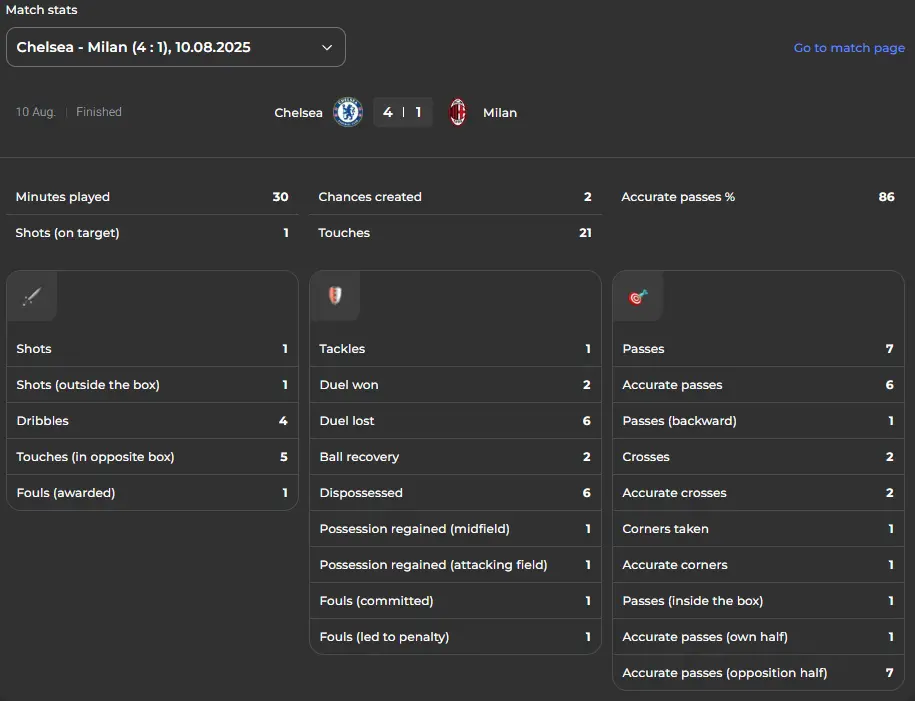Expand the match selector chevron arrow
This screenshot has height=701, width=915.
pyautogui.click(x=327, y=47)
